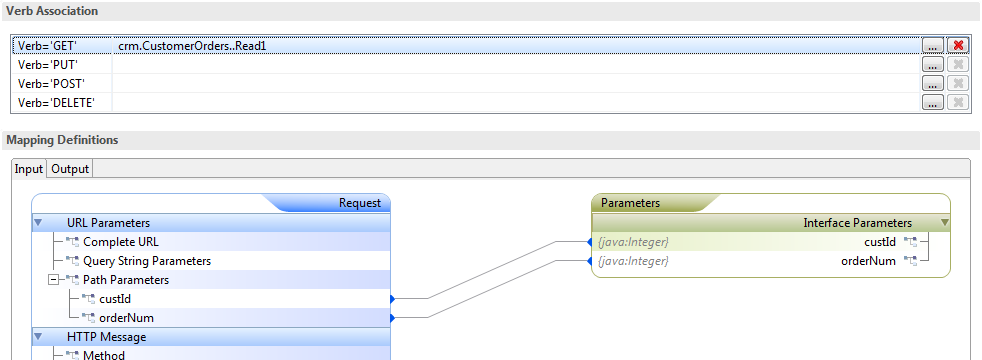Open browse button for PUT verb row
This screenshot has height=360, width=982.
coord(933,64)
